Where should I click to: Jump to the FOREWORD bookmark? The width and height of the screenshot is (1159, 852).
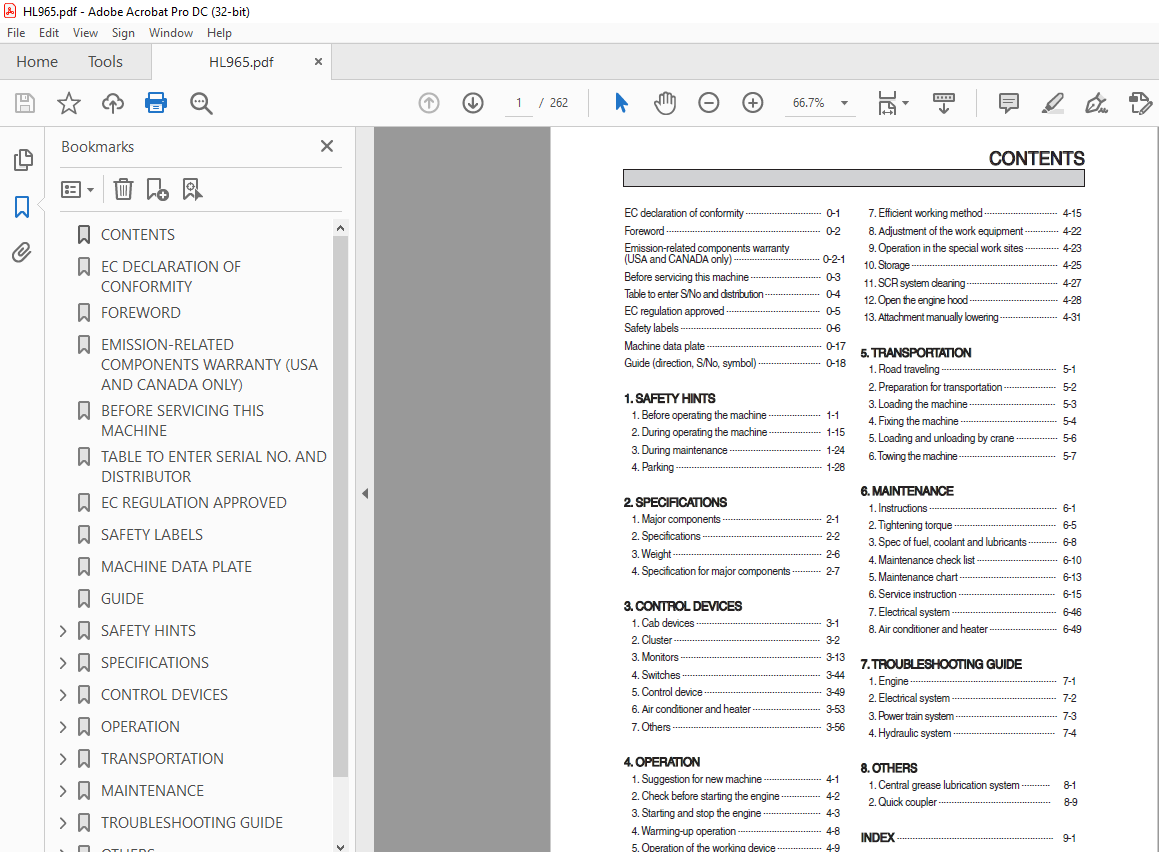click(140, 313)
